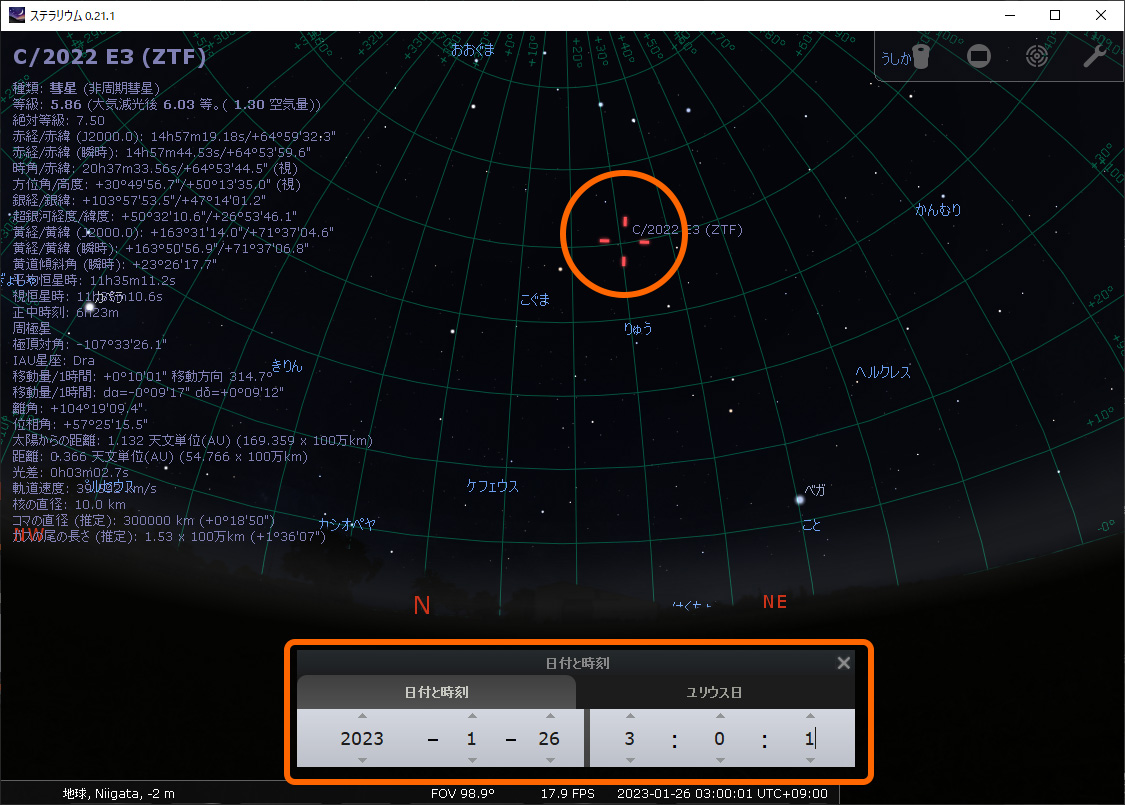Select the comet at the red crosshair marker

624,241
